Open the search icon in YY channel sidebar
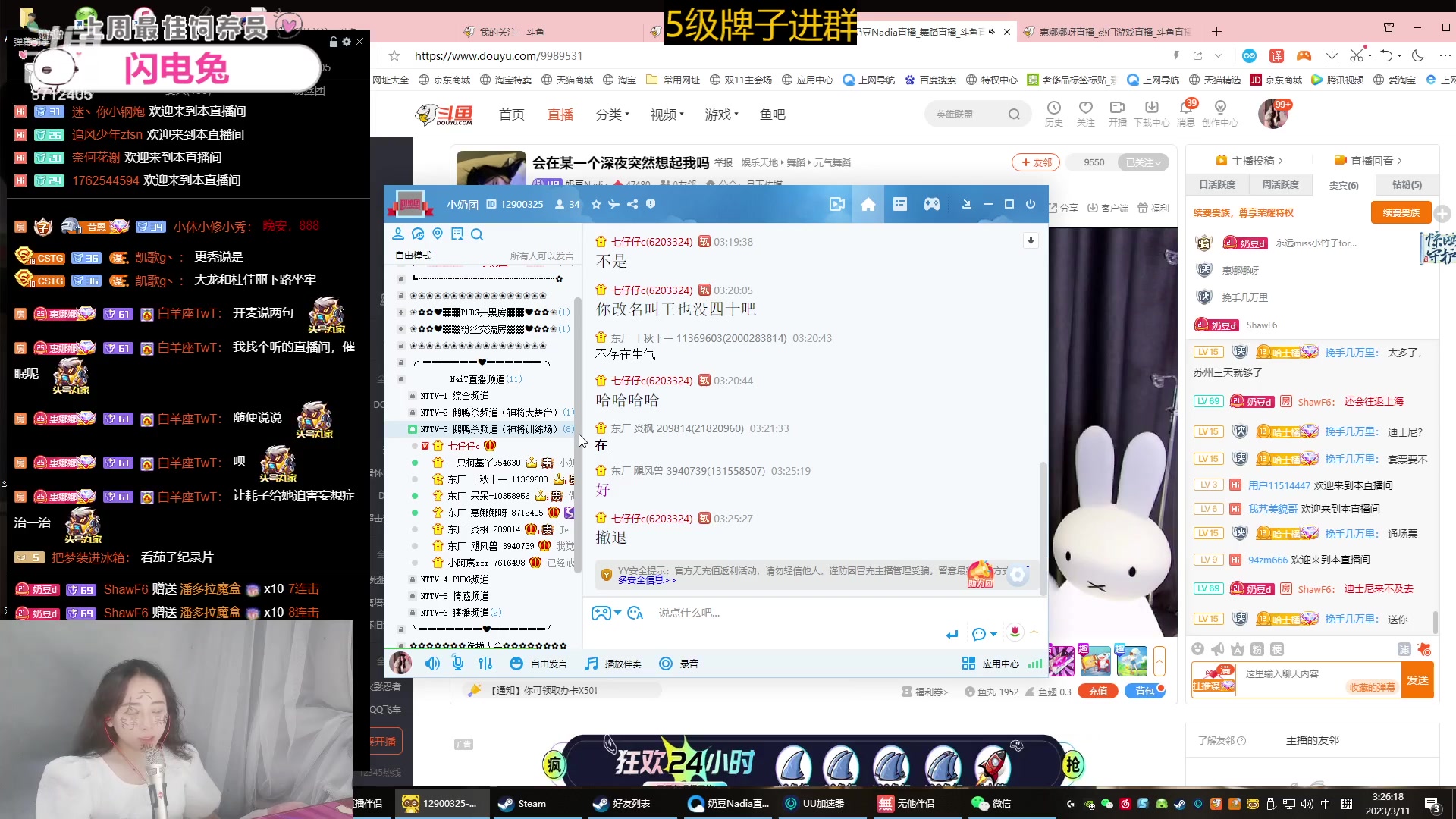This screenshot has width=1456, height=819. pyautogui.click(x=477, y=234)
